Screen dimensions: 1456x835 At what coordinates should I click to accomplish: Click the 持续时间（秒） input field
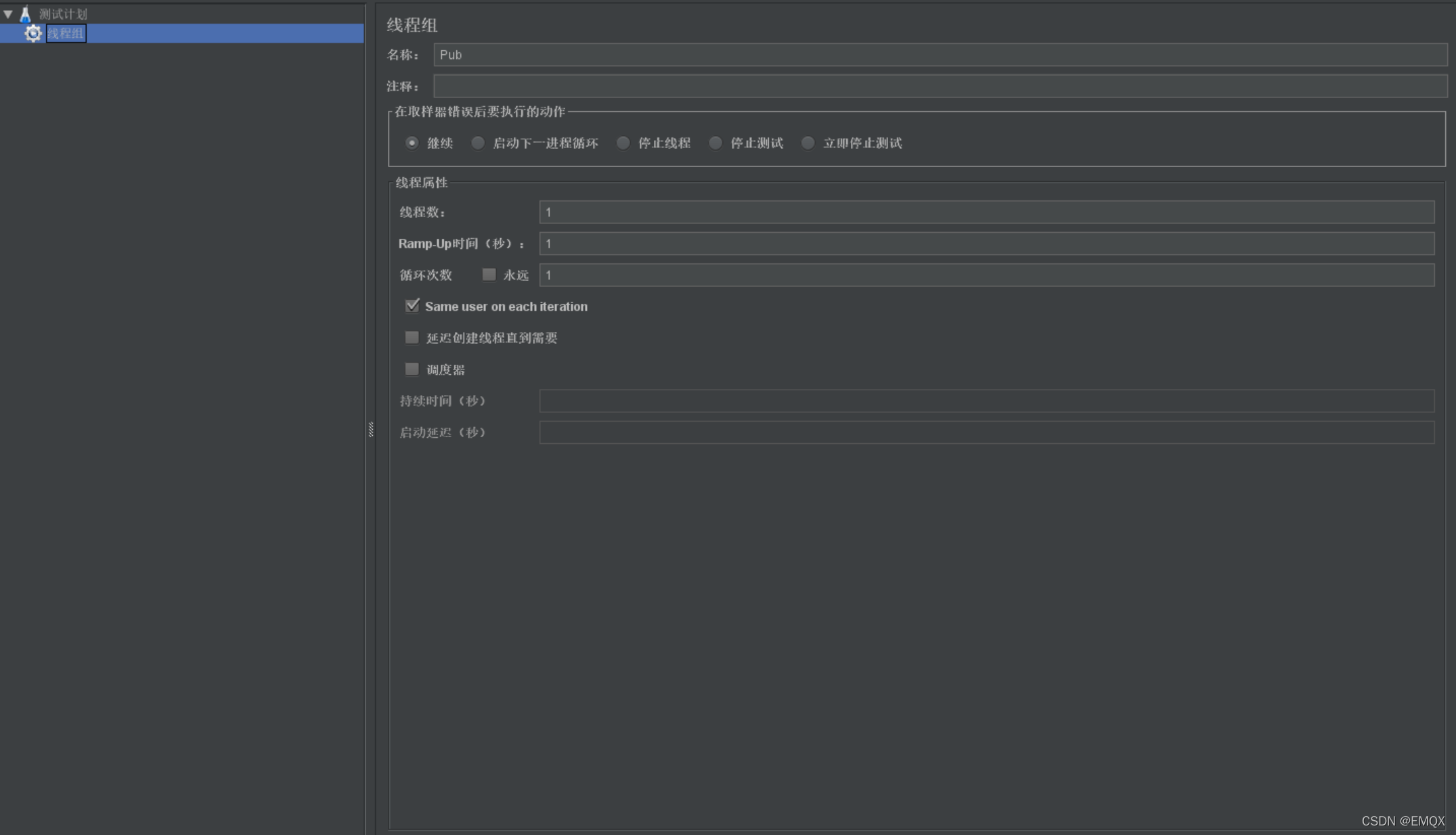[x=986, y=401]
